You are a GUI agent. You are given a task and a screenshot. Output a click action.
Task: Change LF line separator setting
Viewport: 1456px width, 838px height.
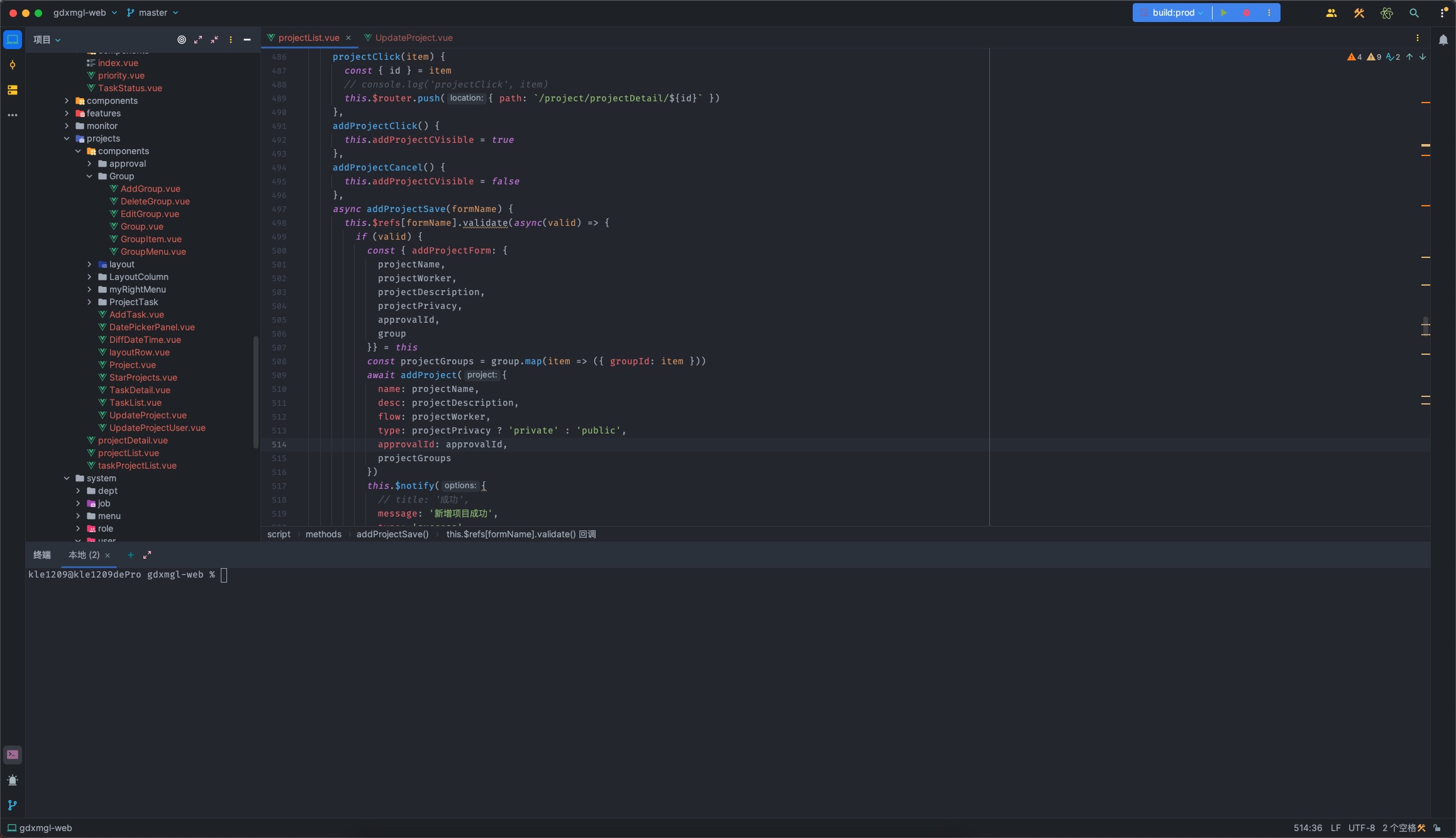(x=1336, y=828)
